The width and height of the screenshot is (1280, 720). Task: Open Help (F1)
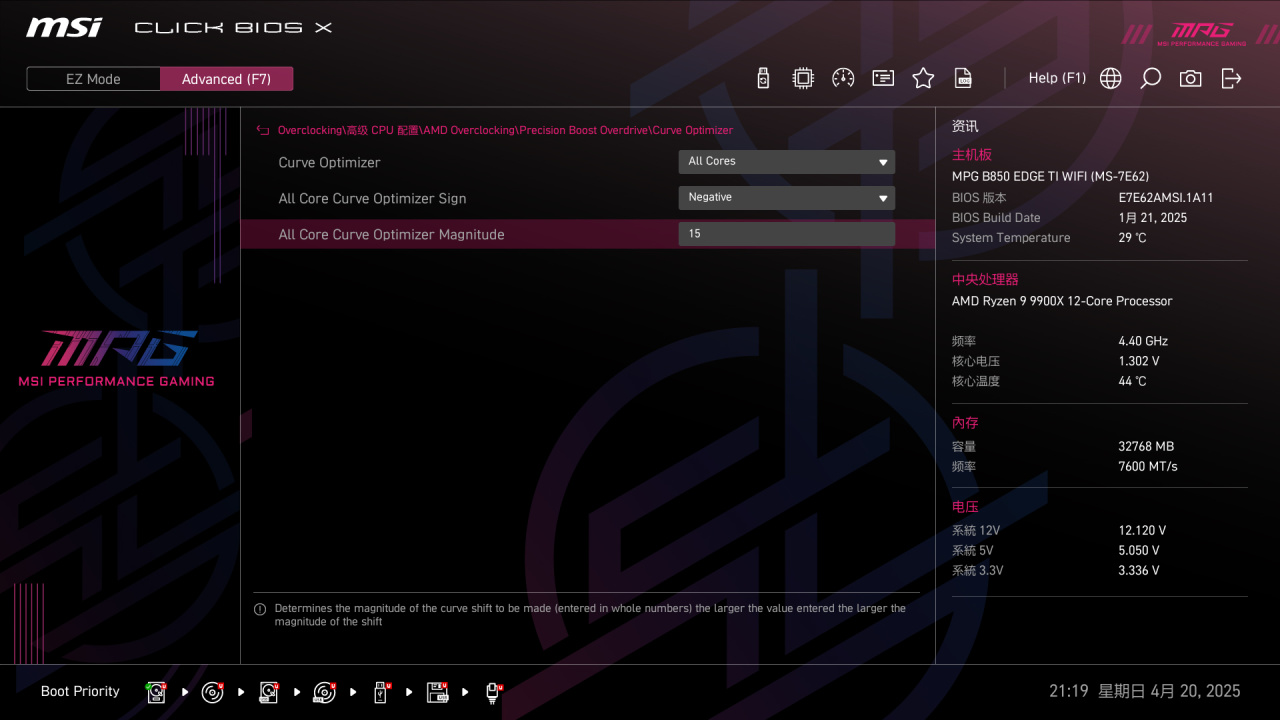(1057, 78)
